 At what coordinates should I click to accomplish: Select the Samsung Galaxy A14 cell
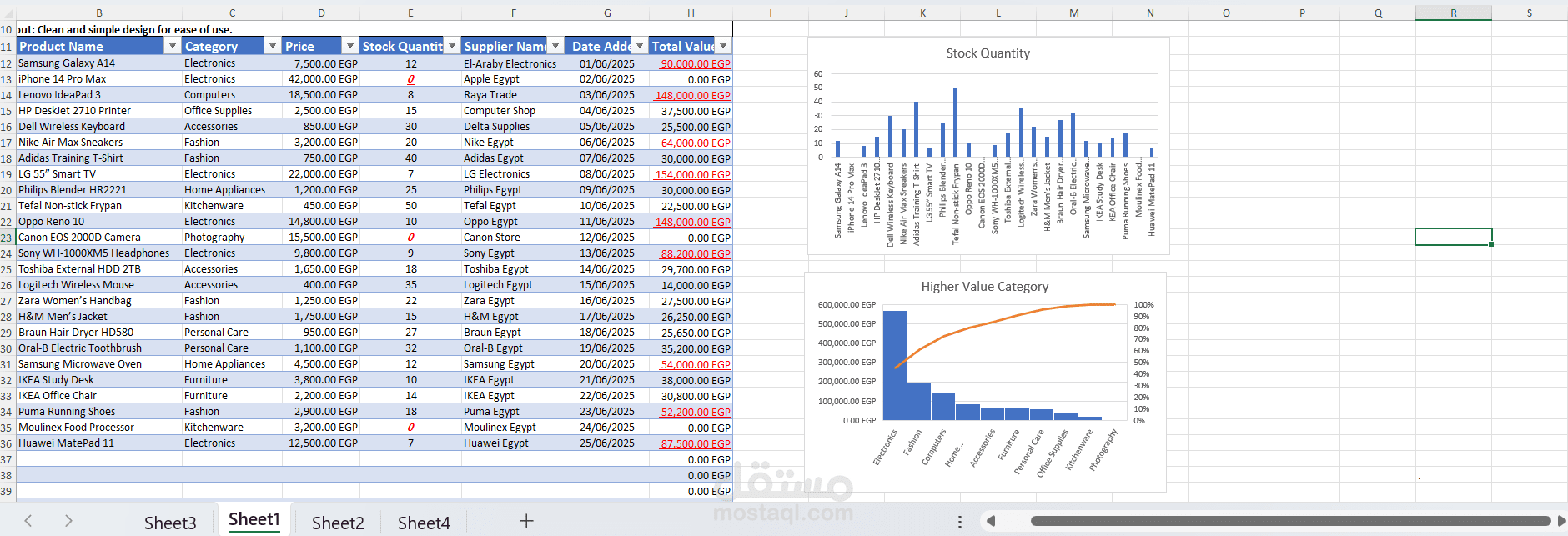99,63
